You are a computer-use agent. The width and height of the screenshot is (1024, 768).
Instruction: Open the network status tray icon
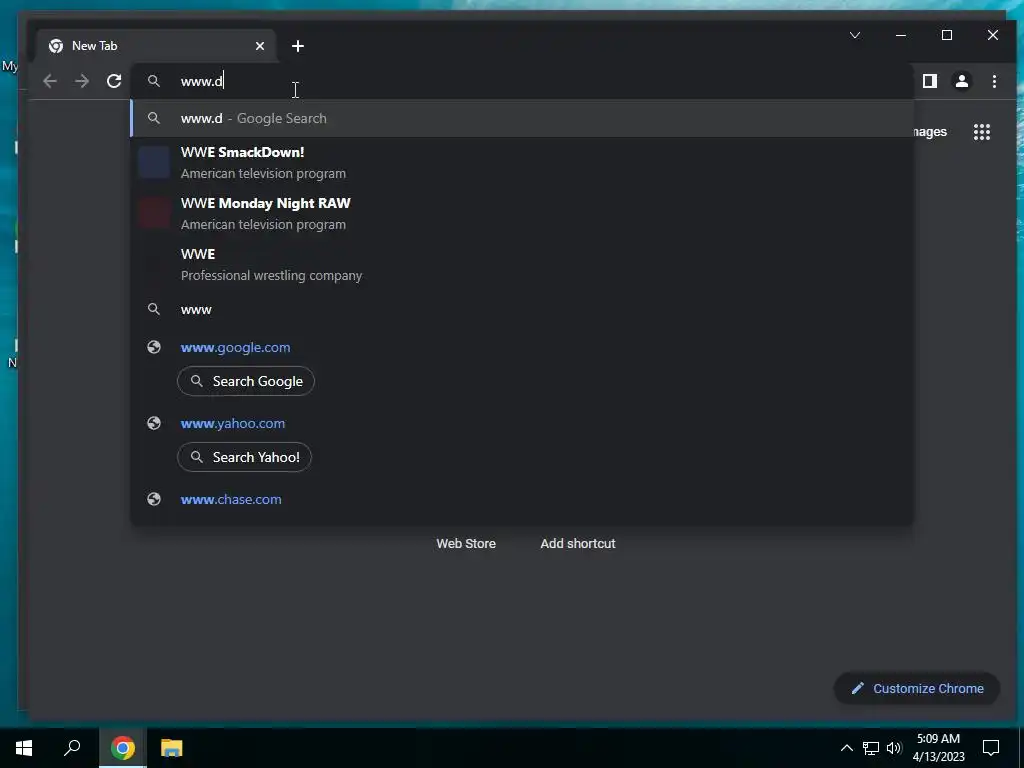point(871,748)
